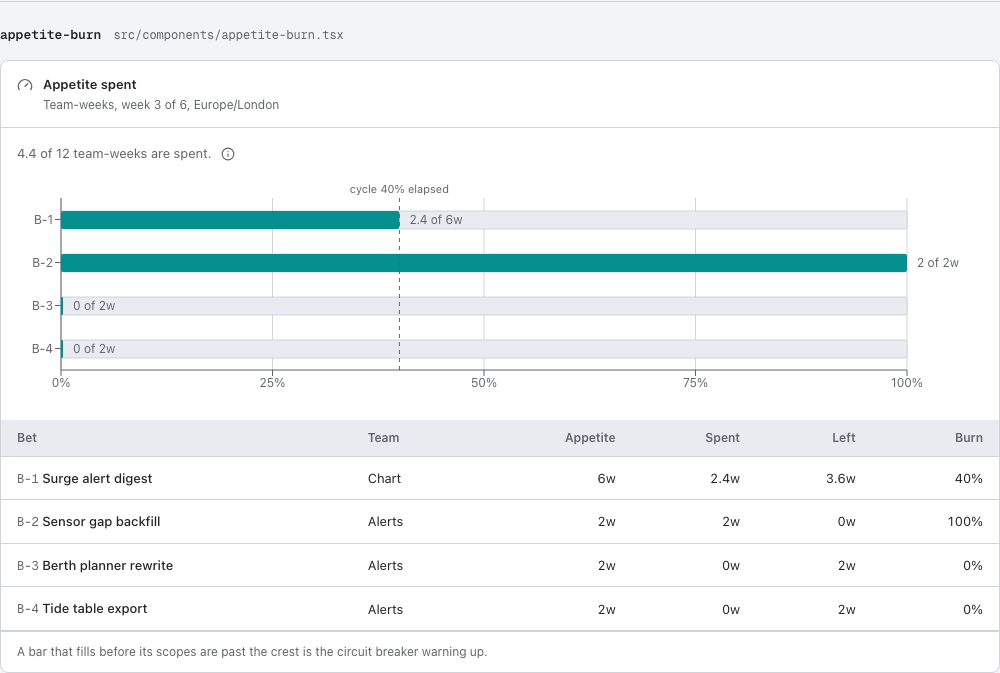Click the 0w spent cell for Berth planner rewrite
The image size is (1000, 673).
(x=731, y=566)
